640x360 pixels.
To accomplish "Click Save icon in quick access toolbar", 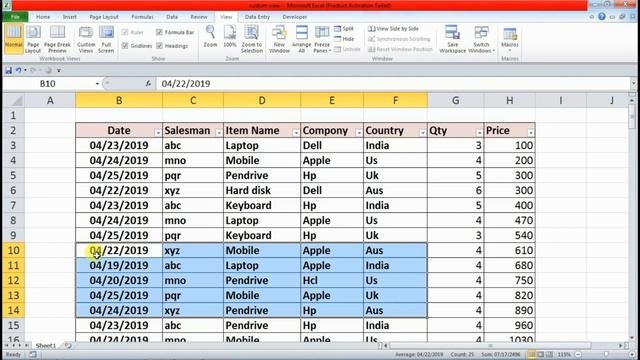I will (x=9, y=70).
